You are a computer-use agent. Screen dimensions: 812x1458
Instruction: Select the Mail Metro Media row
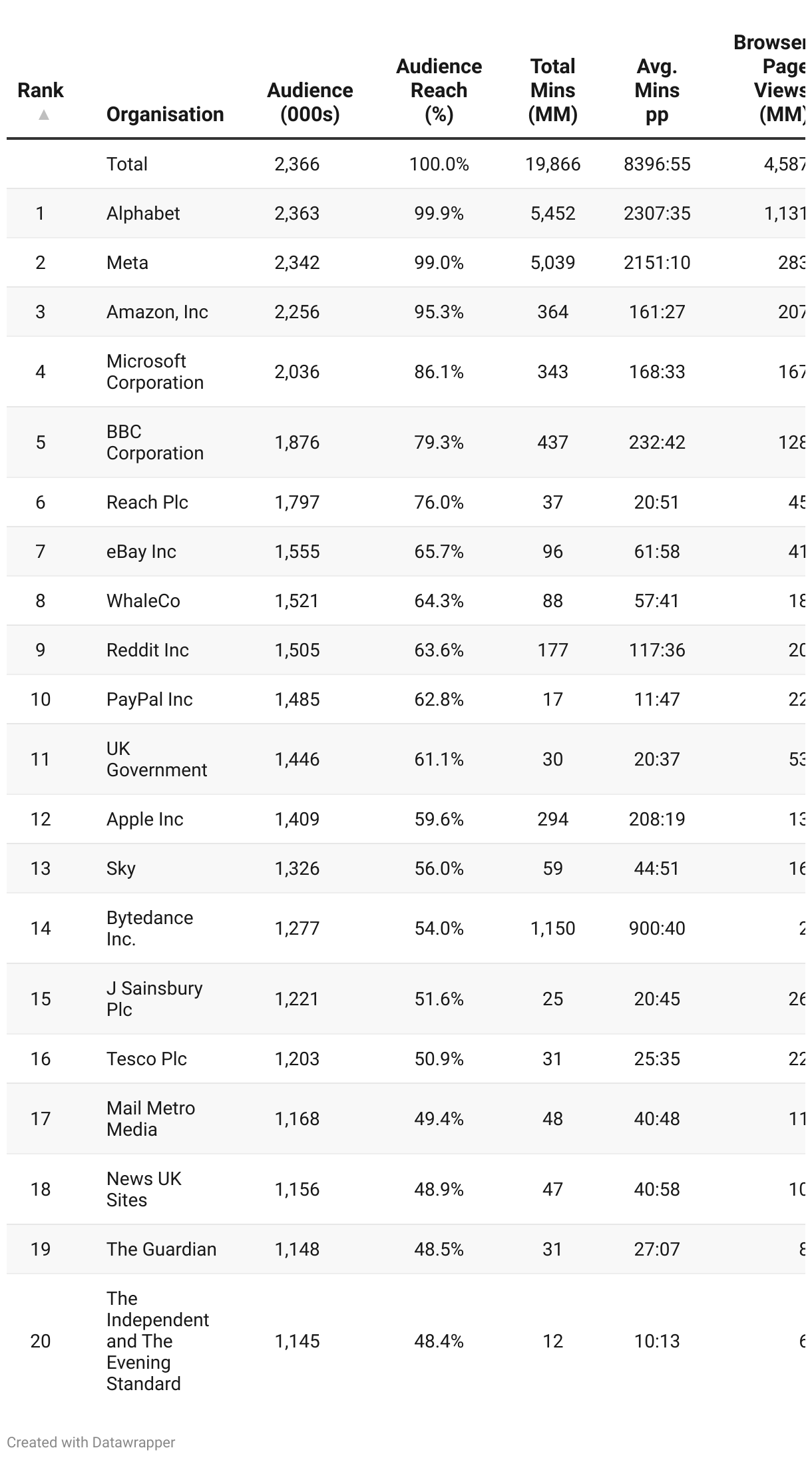tap(406, 1118)
